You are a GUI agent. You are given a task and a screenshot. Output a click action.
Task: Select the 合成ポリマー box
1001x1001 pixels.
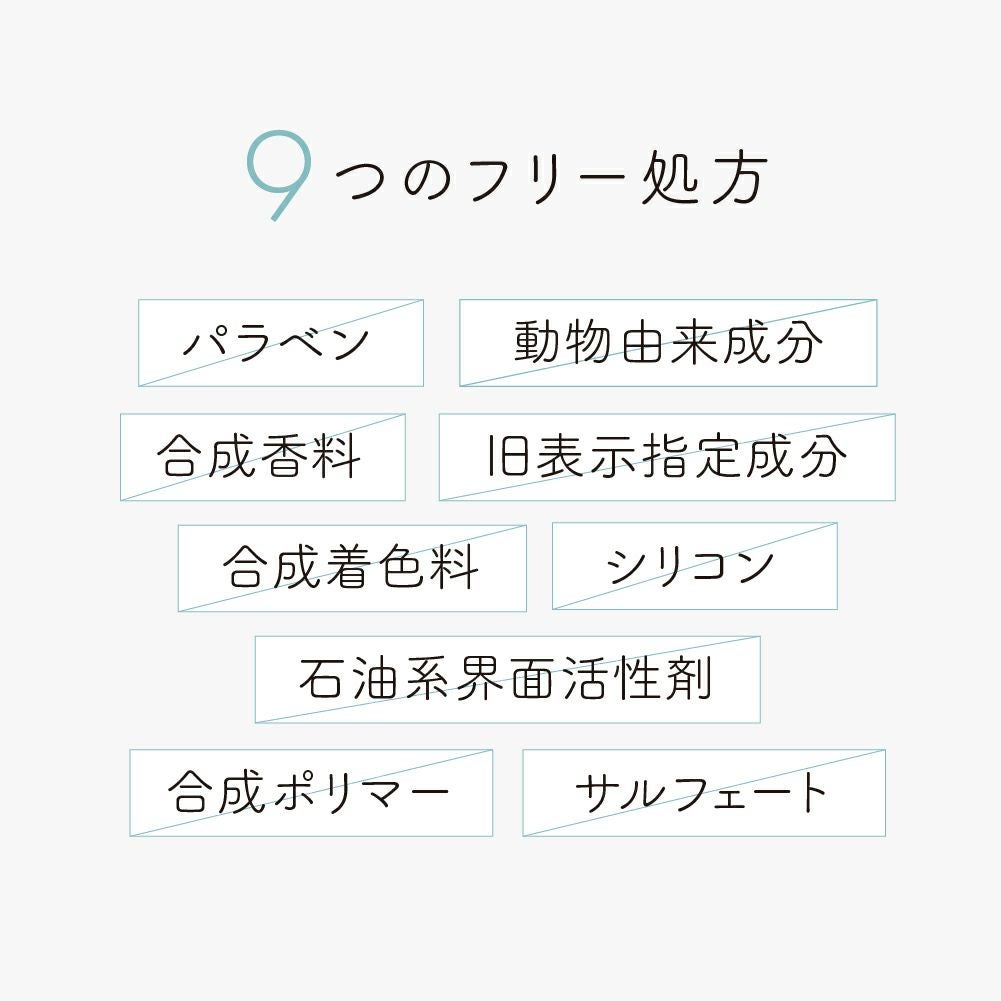[x=310, y=793]
